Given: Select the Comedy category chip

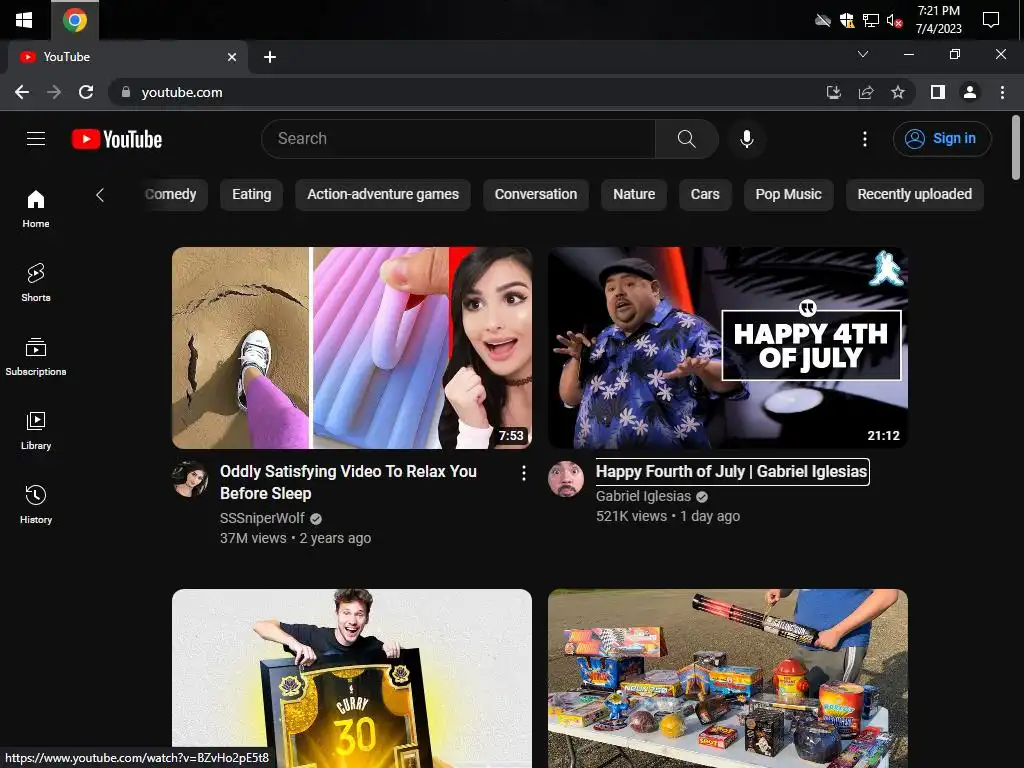Looking at the screenshot, I should point(171,195).
